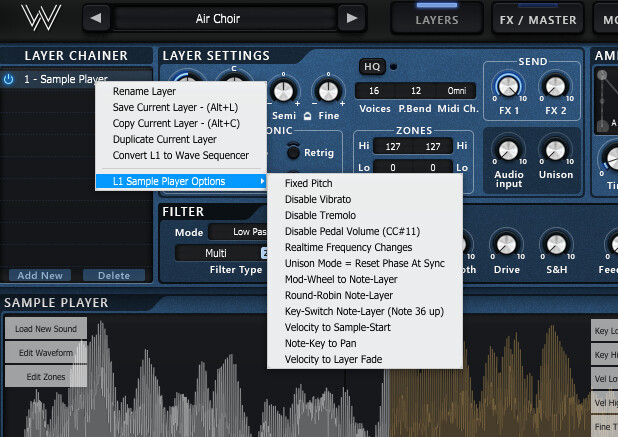Image resolution: width=618 pixels, height=437 pixels.
Task: Toggle power for layer 1 Sample Player
Action: pos(8,80)
